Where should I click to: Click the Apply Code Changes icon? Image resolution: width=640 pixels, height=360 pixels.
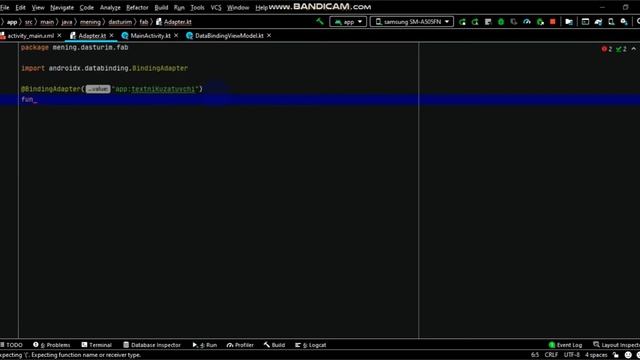488,22
